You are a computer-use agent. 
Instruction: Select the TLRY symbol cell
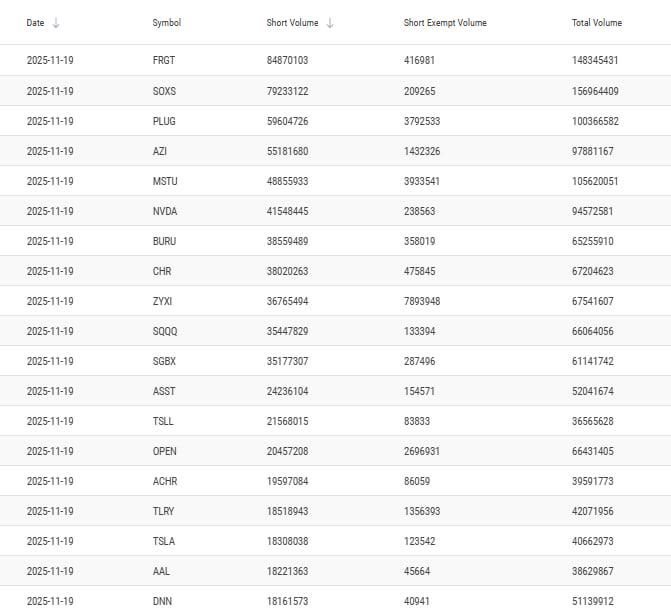[163, 511]
